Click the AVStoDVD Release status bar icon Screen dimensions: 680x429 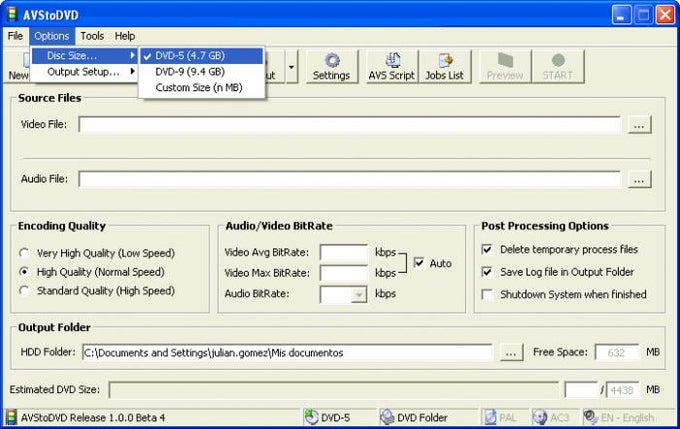[11, 417]
